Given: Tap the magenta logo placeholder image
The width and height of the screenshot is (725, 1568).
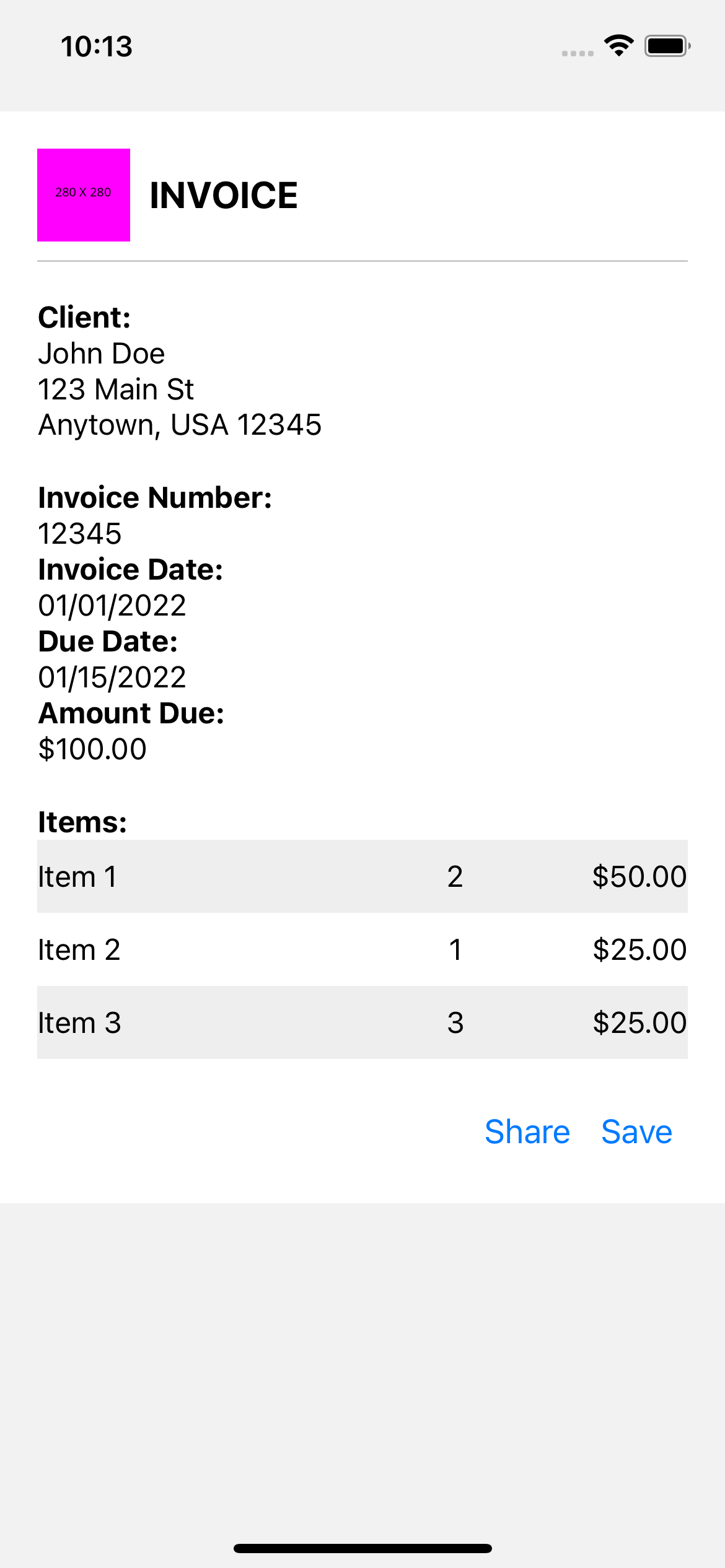Looking at the screenshot, I should (84, 193).
